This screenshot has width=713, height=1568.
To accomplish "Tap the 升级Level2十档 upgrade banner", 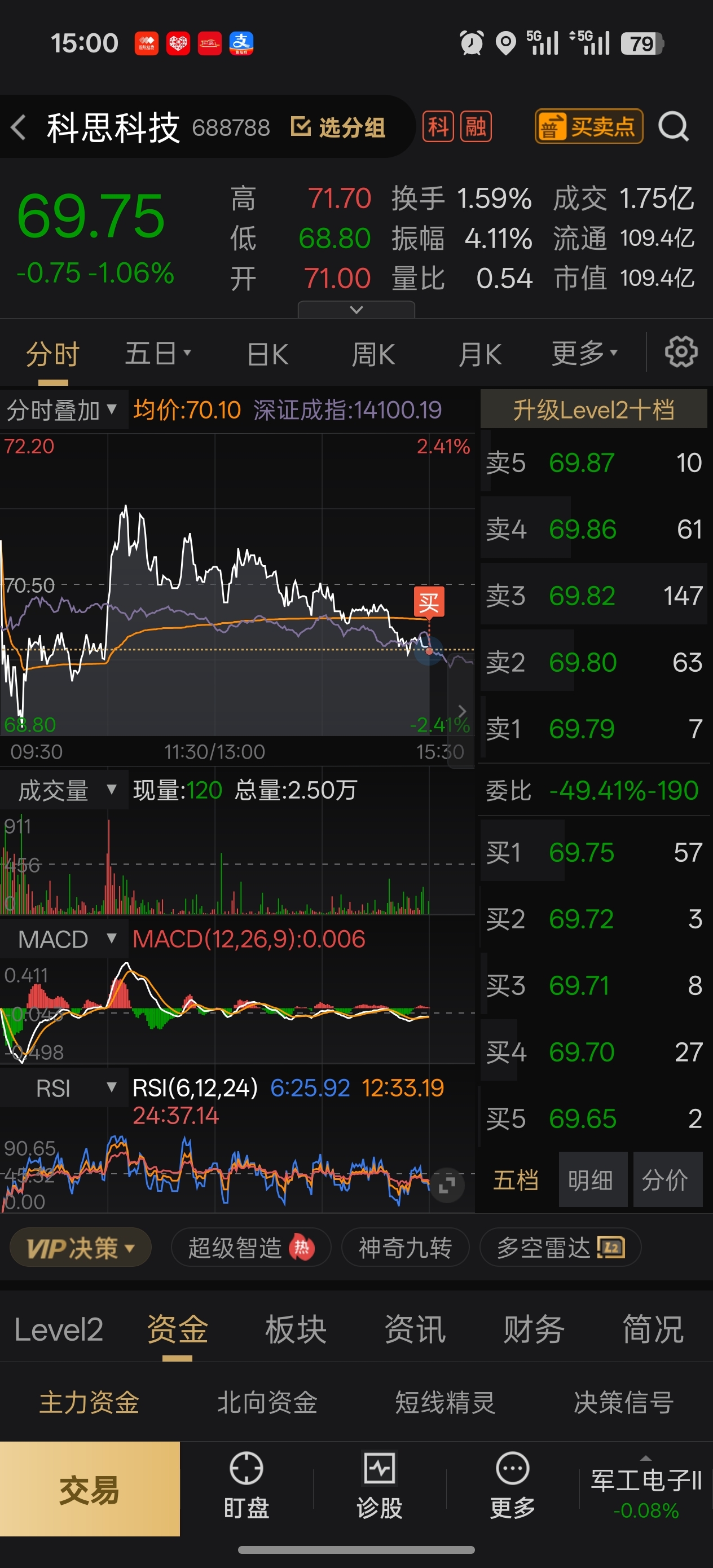I will [x=593, y=409].
